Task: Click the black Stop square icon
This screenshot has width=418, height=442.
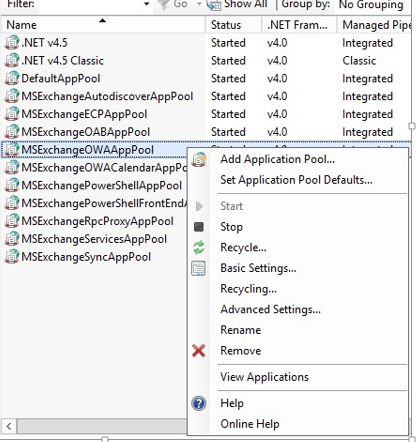Action: (199, 227)
